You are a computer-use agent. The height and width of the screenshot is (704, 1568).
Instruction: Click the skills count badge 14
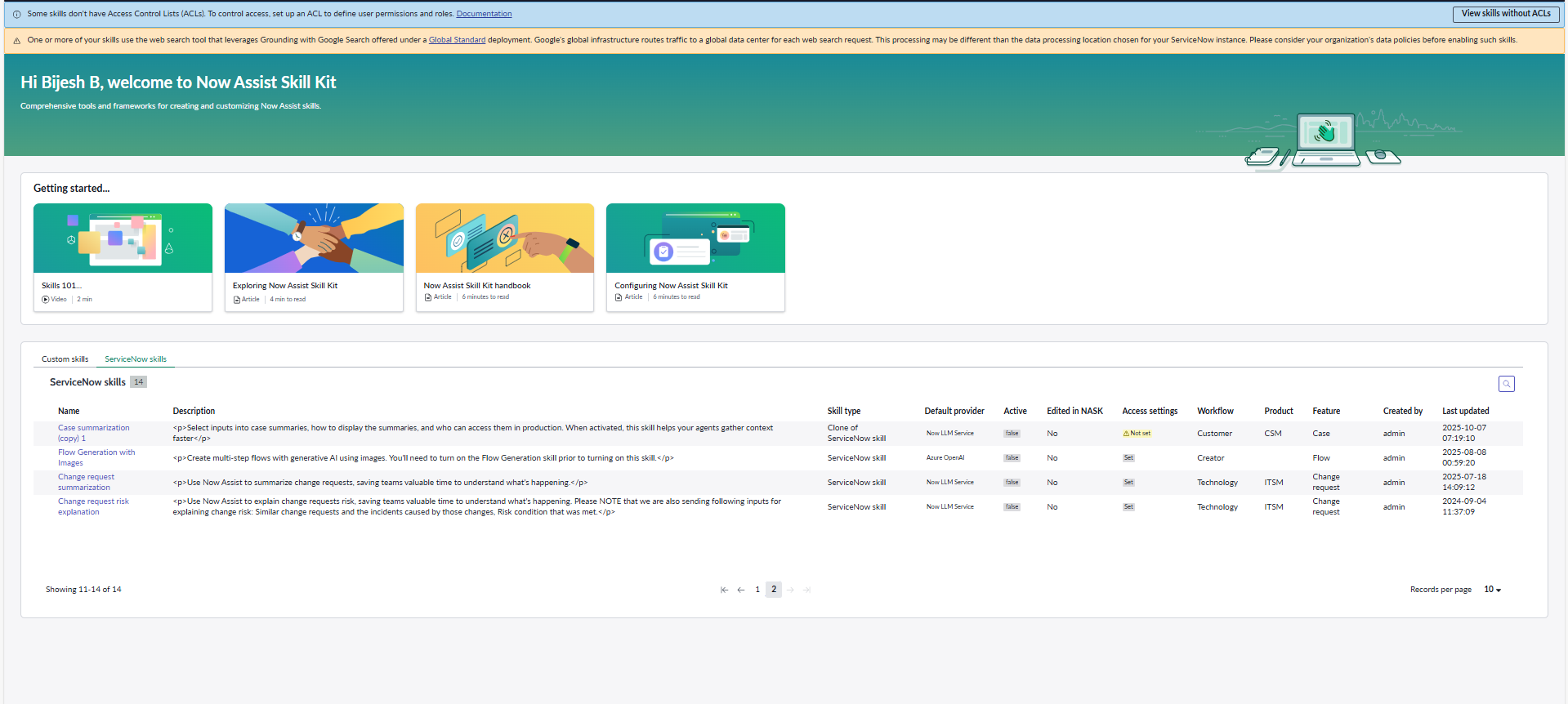[x=138, y=382]
